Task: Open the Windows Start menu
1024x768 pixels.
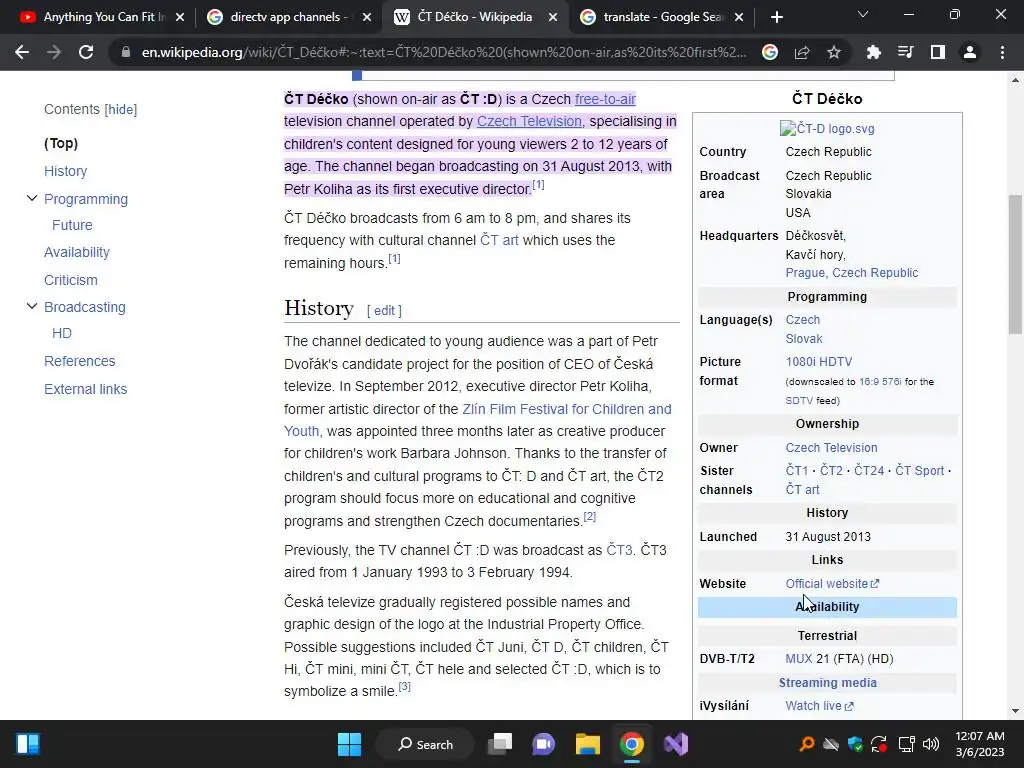Action: 349,744
